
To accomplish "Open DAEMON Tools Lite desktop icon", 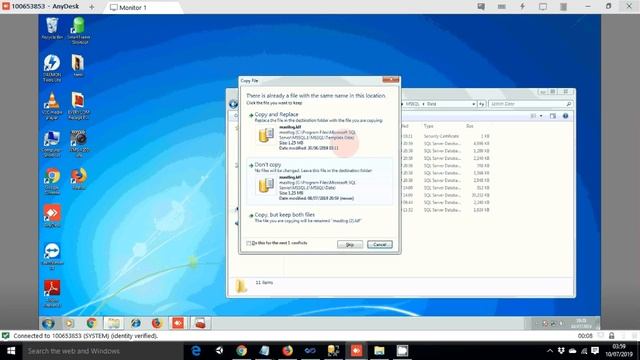I will coord(52,68).
